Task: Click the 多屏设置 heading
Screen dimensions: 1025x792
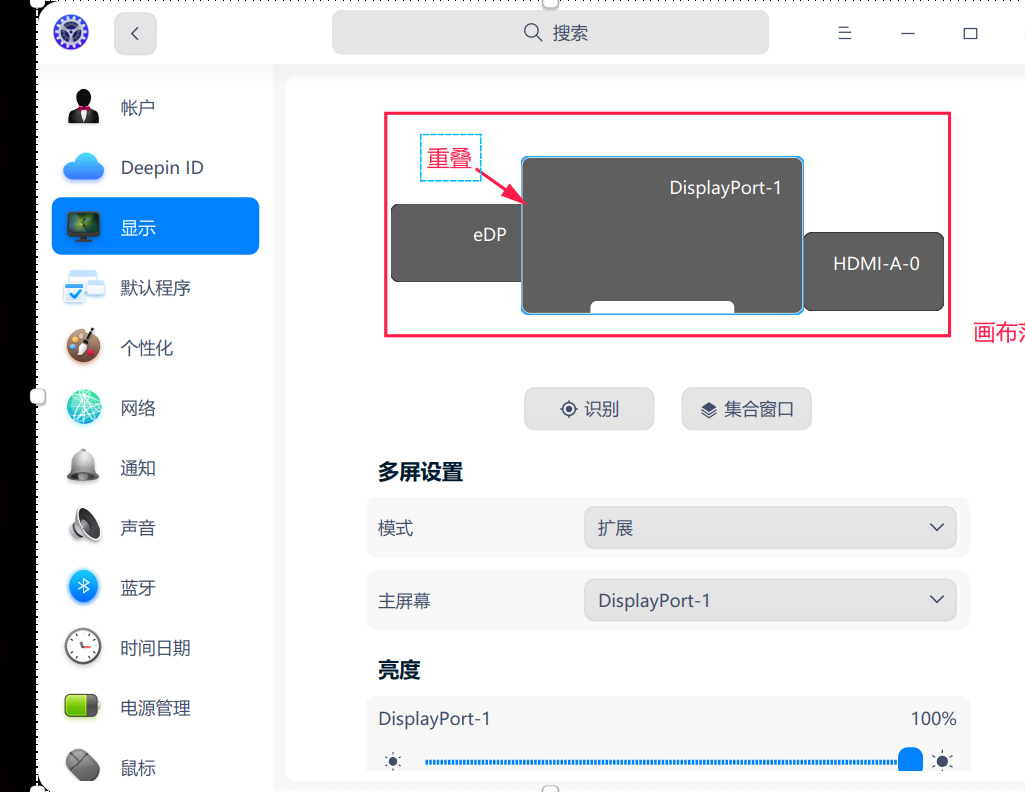Action: [x=420, y=472]
